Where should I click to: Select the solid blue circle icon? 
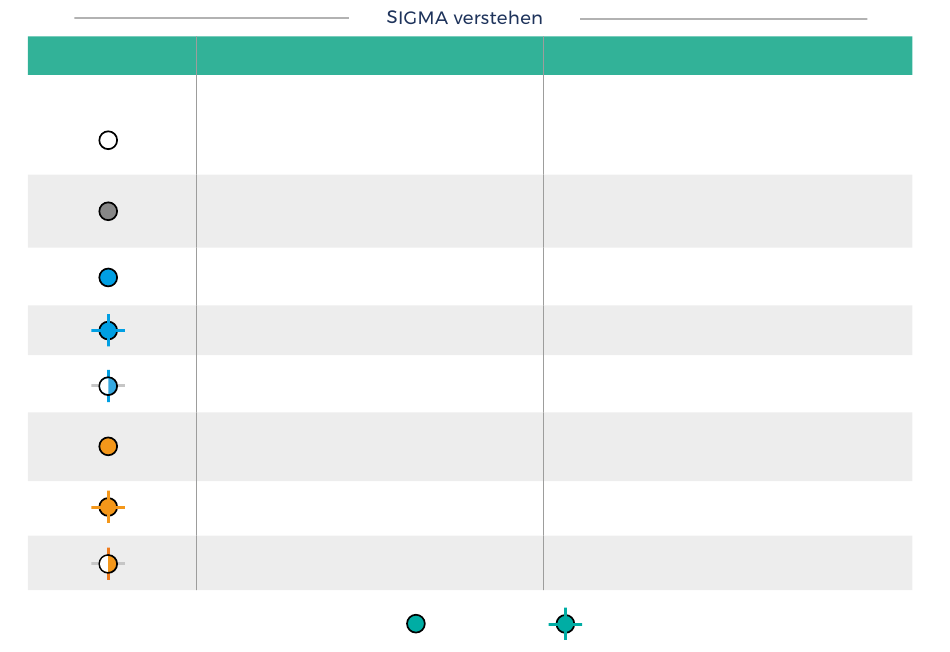coord(108,278)
